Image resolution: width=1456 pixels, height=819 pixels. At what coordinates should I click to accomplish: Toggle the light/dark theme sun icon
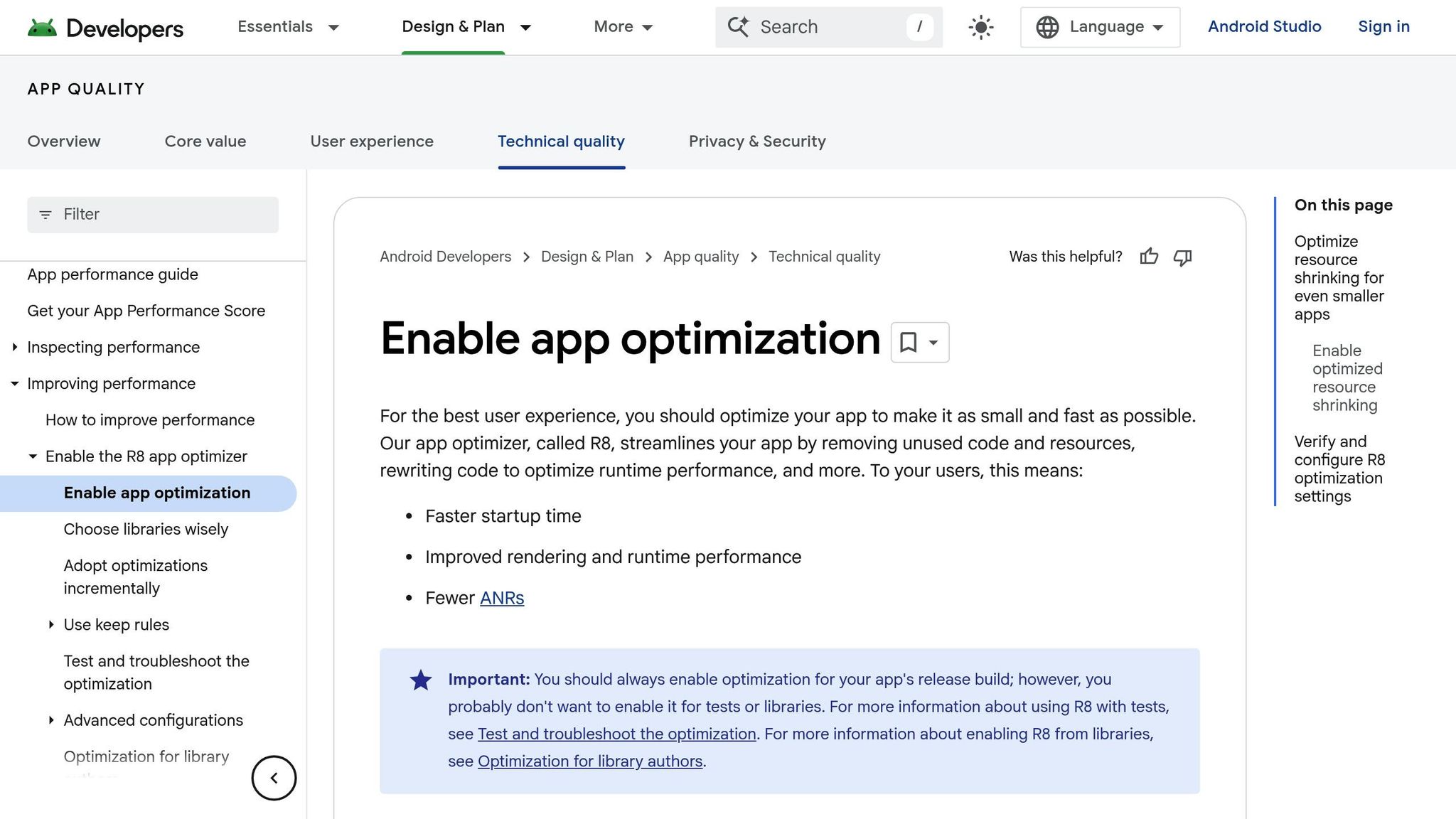pos(980,28)
